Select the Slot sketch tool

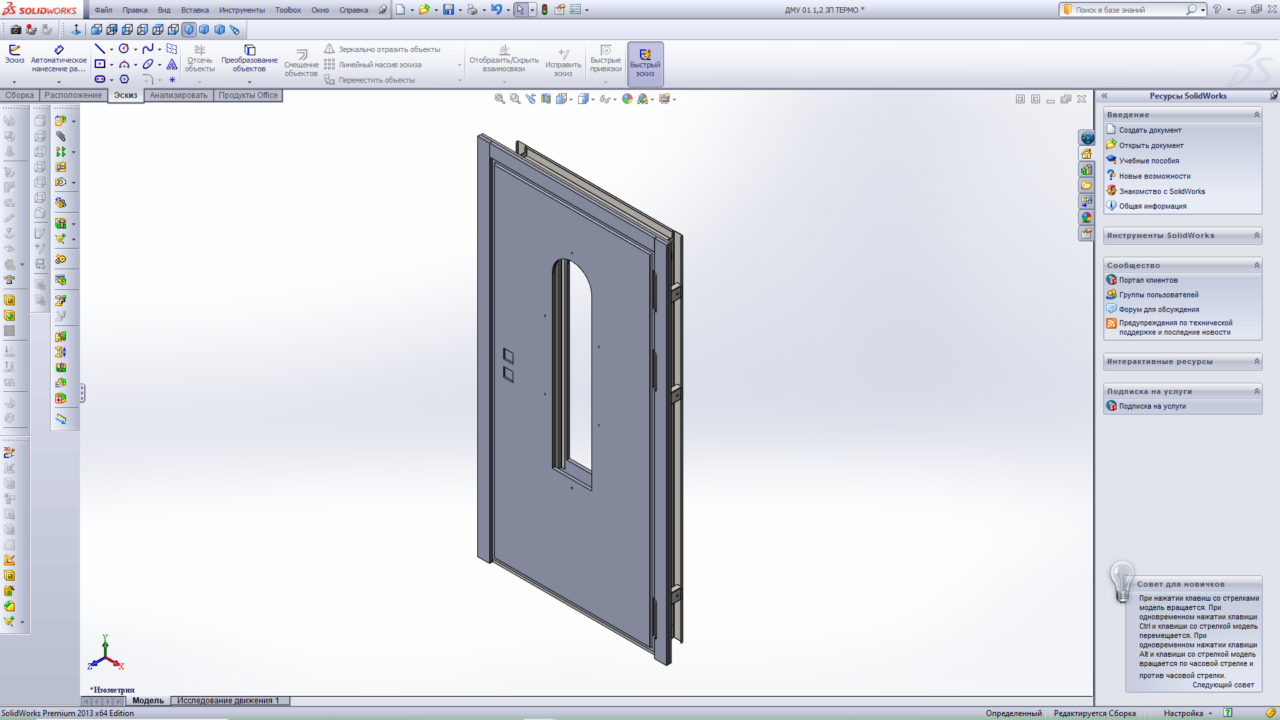[99, 79]
